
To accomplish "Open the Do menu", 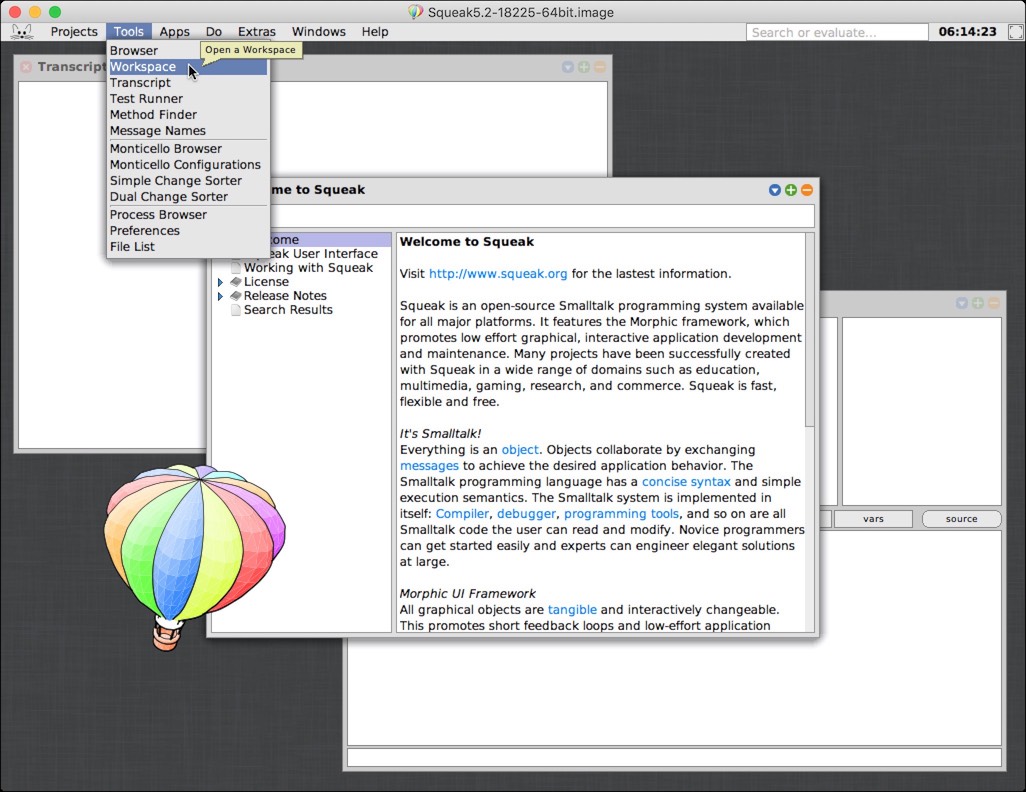I will pyautogui.click(x=214, y=31).
